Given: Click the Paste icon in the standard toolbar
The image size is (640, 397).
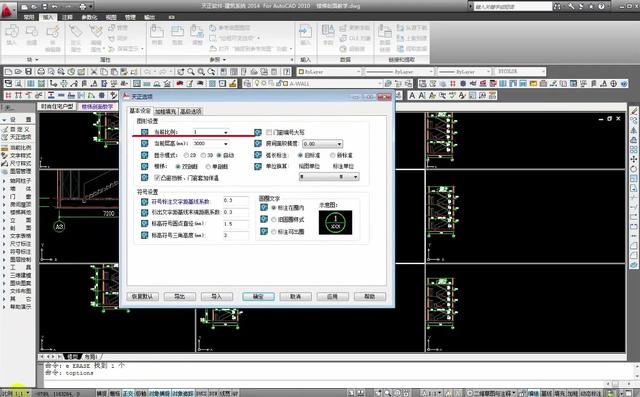Looking at the screenshot, I should tap(114, 72).
